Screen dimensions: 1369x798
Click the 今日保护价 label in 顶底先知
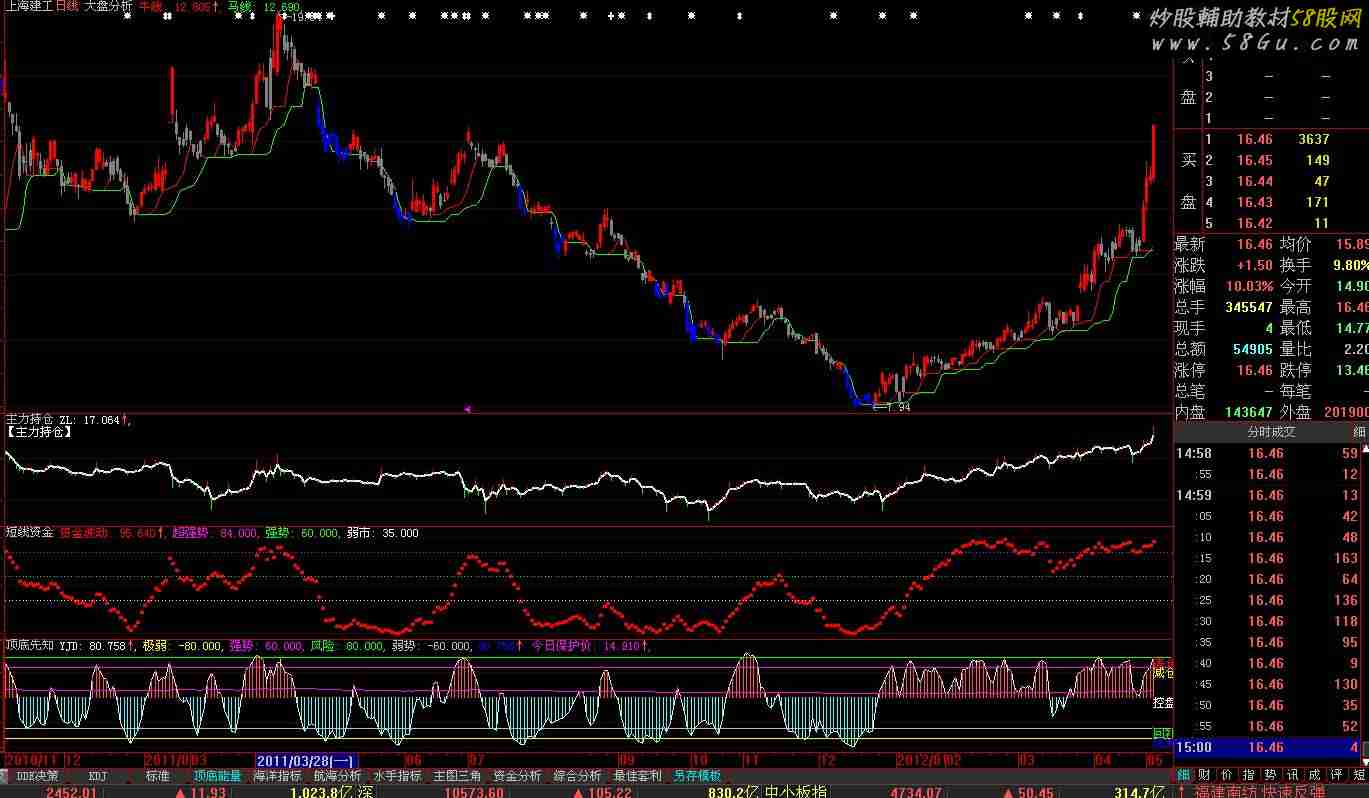[561, 646]
